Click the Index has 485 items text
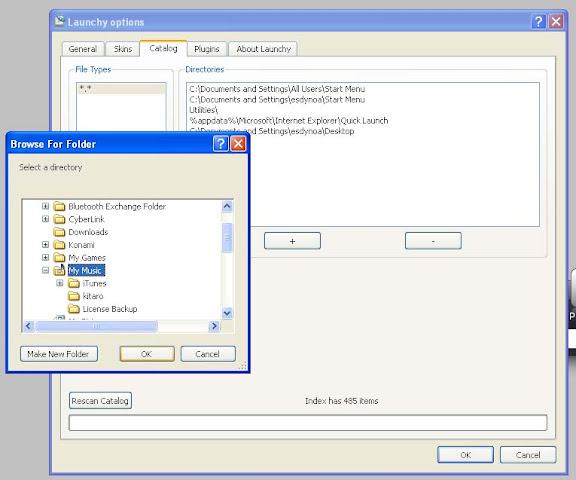The width and height of the screenshot is (576, 480). pos(341,401)
